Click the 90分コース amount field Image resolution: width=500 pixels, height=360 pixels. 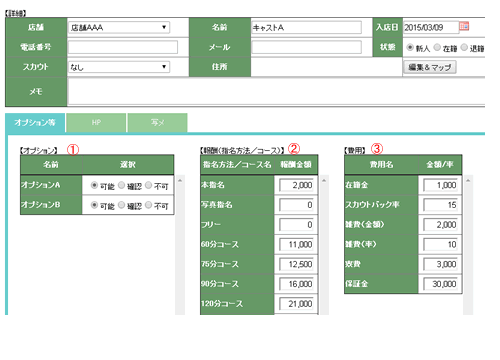(x=296, y=284)
